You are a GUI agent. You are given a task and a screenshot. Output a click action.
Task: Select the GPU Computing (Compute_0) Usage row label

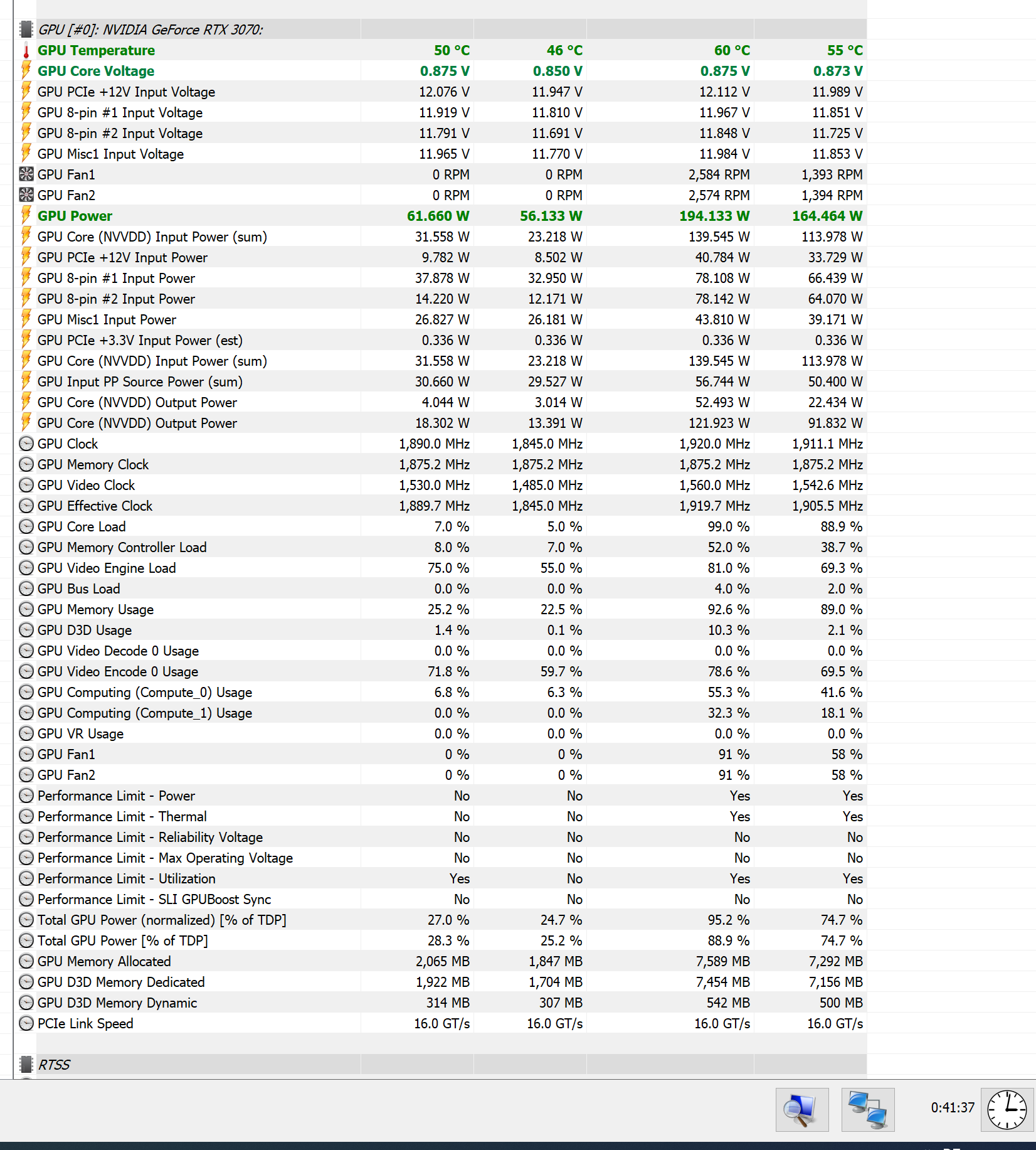tap(145, 692)
